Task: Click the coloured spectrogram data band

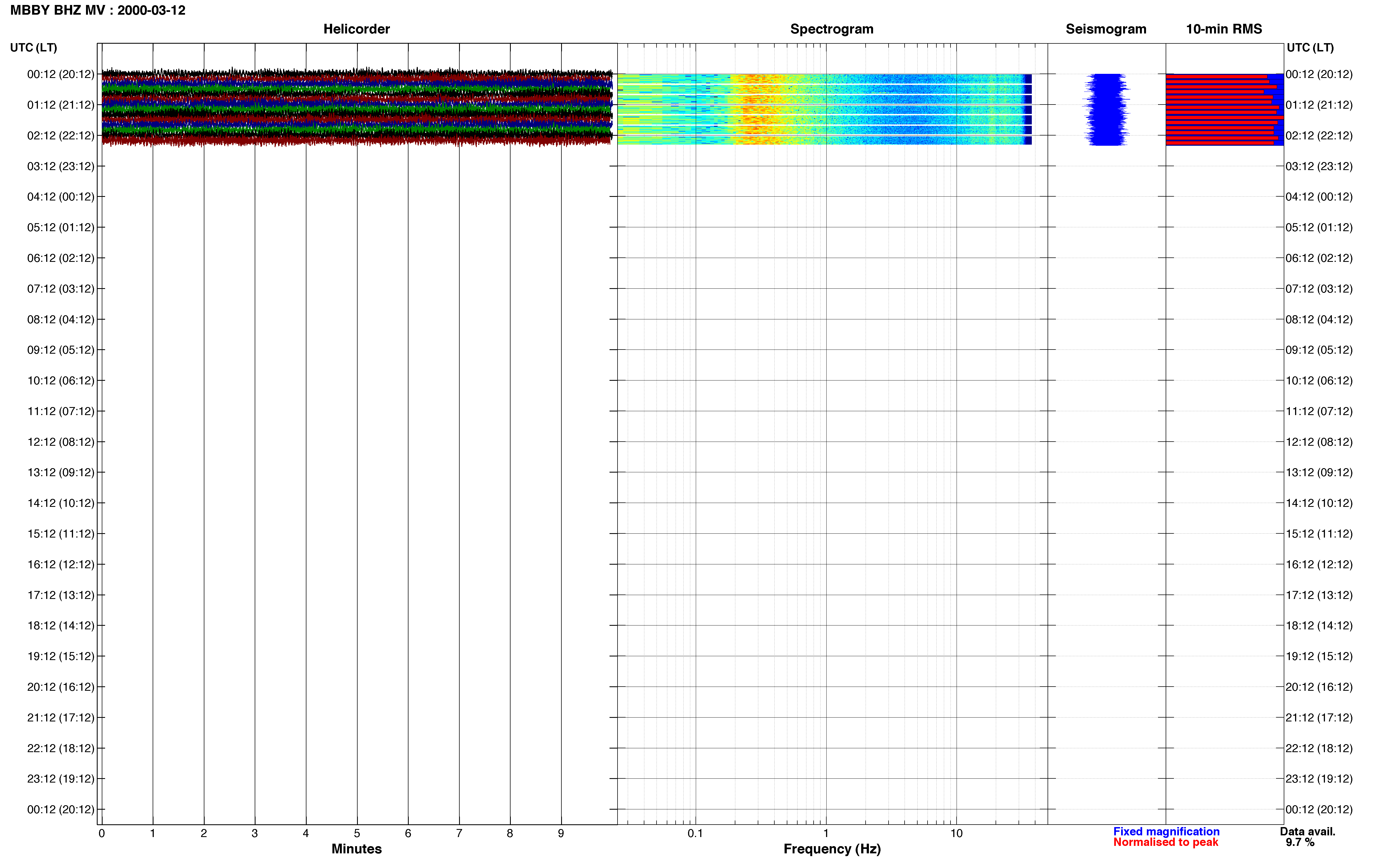Action: pos(824,109)
